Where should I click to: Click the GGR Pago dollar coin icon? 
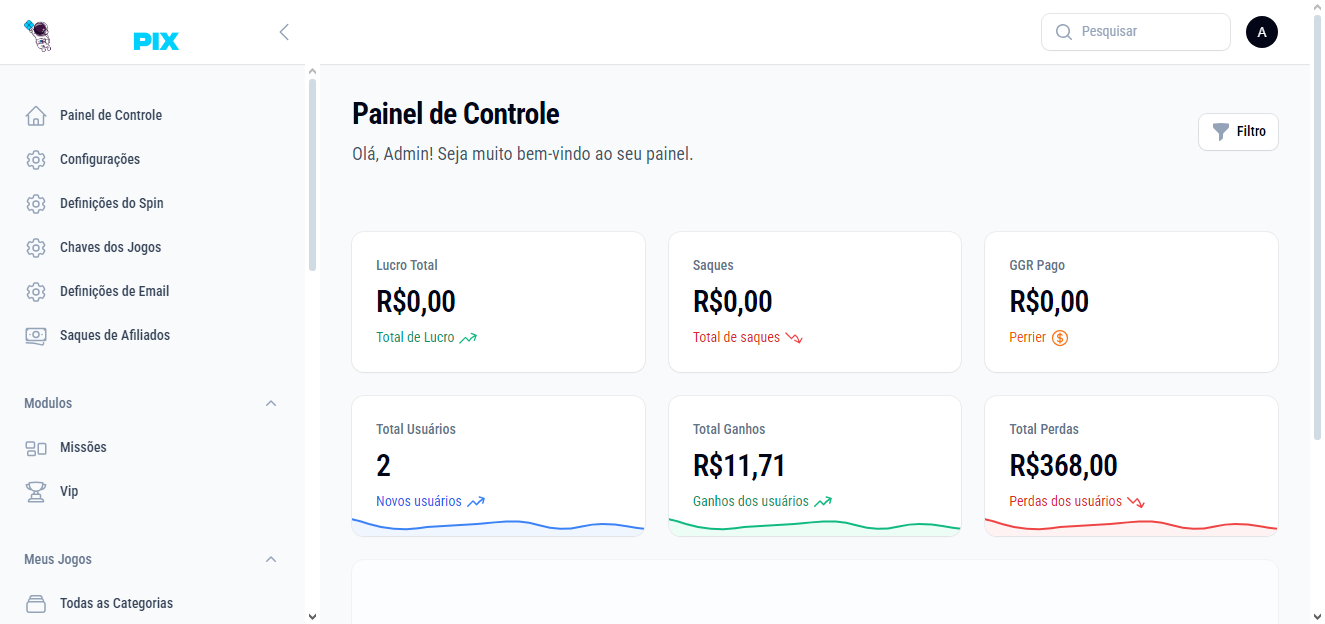pos(1060,338)
